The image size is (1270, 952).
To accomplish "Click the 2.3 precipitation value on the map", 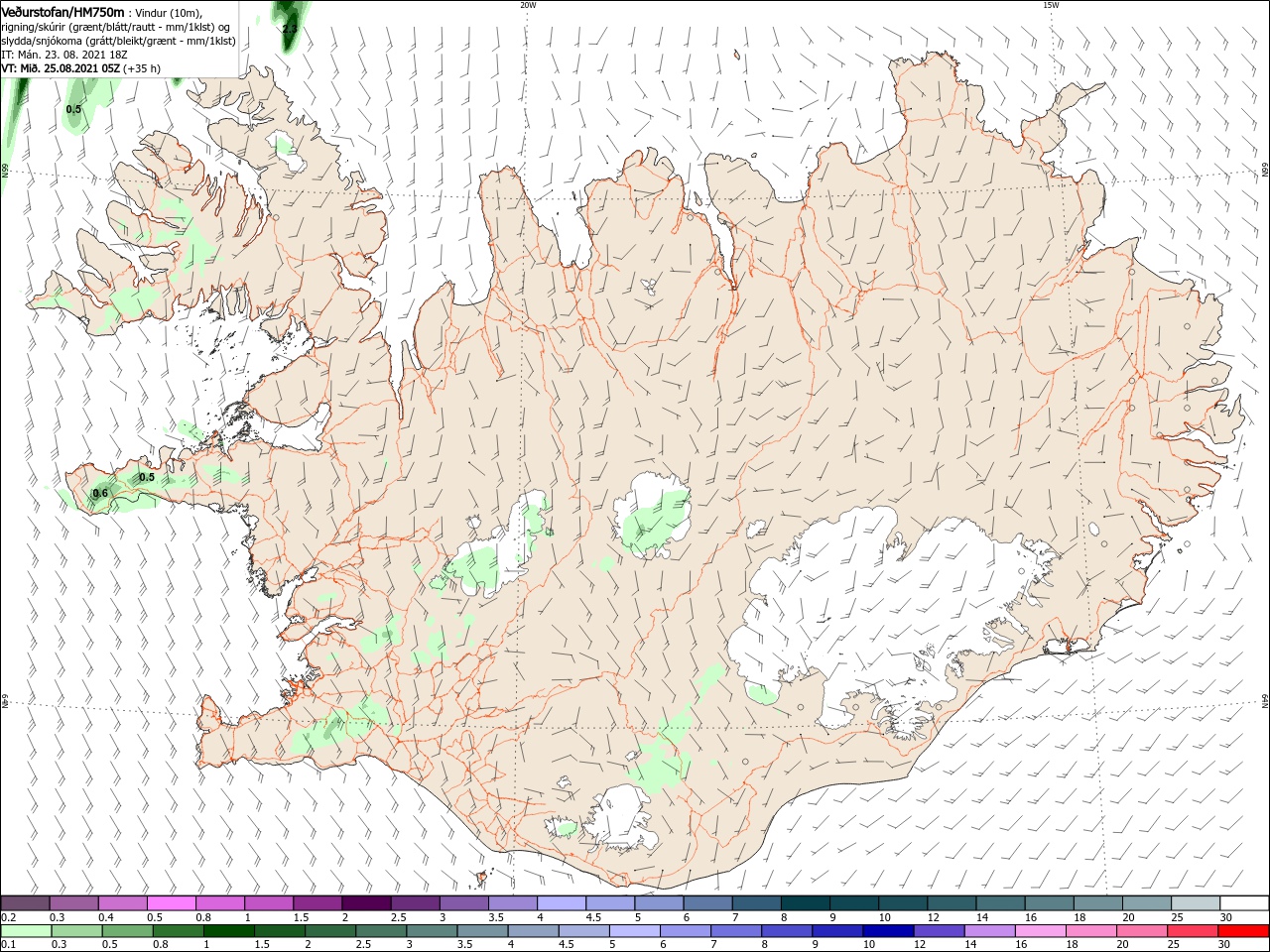I will pyautogui.click(x=290, y=30).
